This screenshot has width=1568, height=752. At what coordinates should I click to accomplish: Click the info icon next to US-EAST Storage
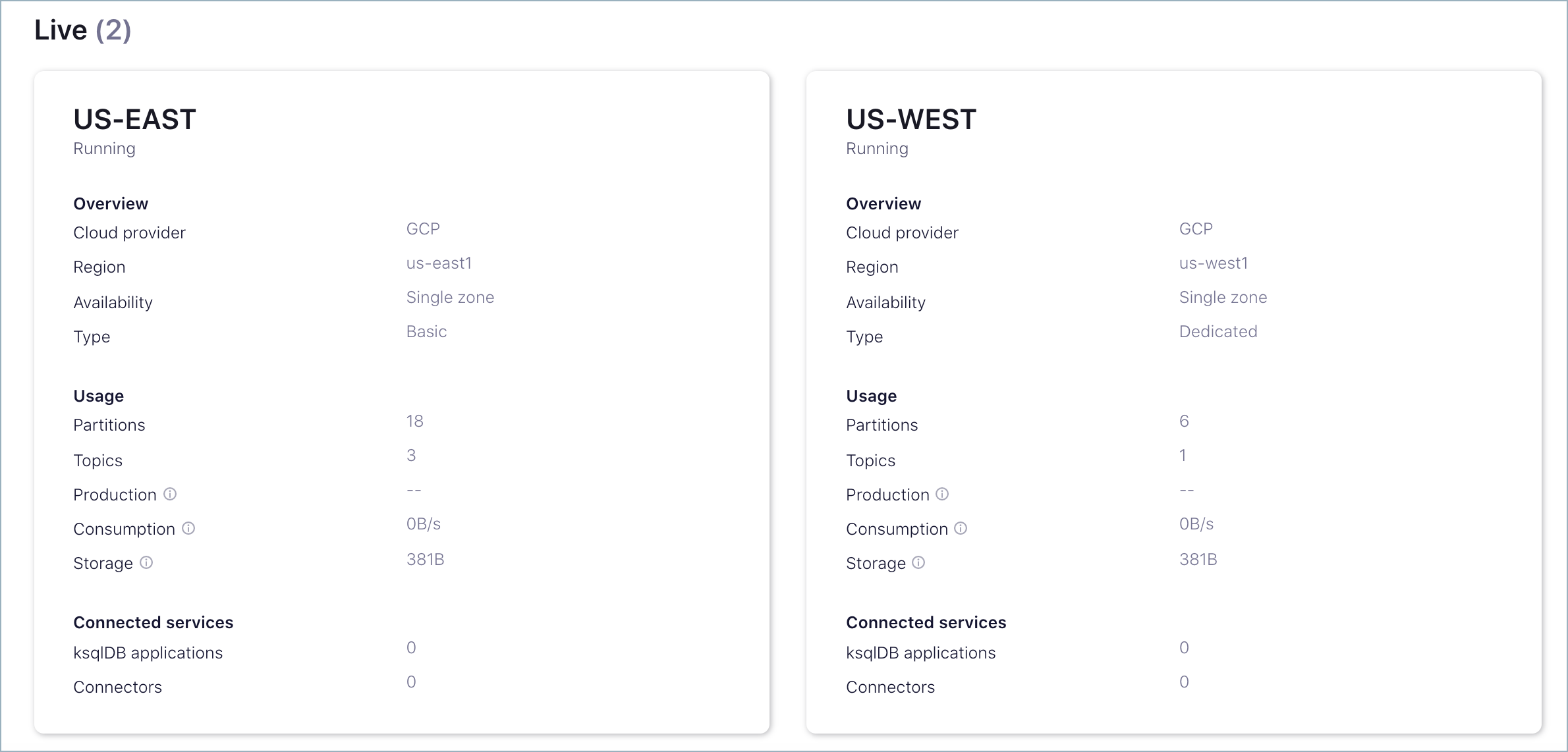click(146, 562)
